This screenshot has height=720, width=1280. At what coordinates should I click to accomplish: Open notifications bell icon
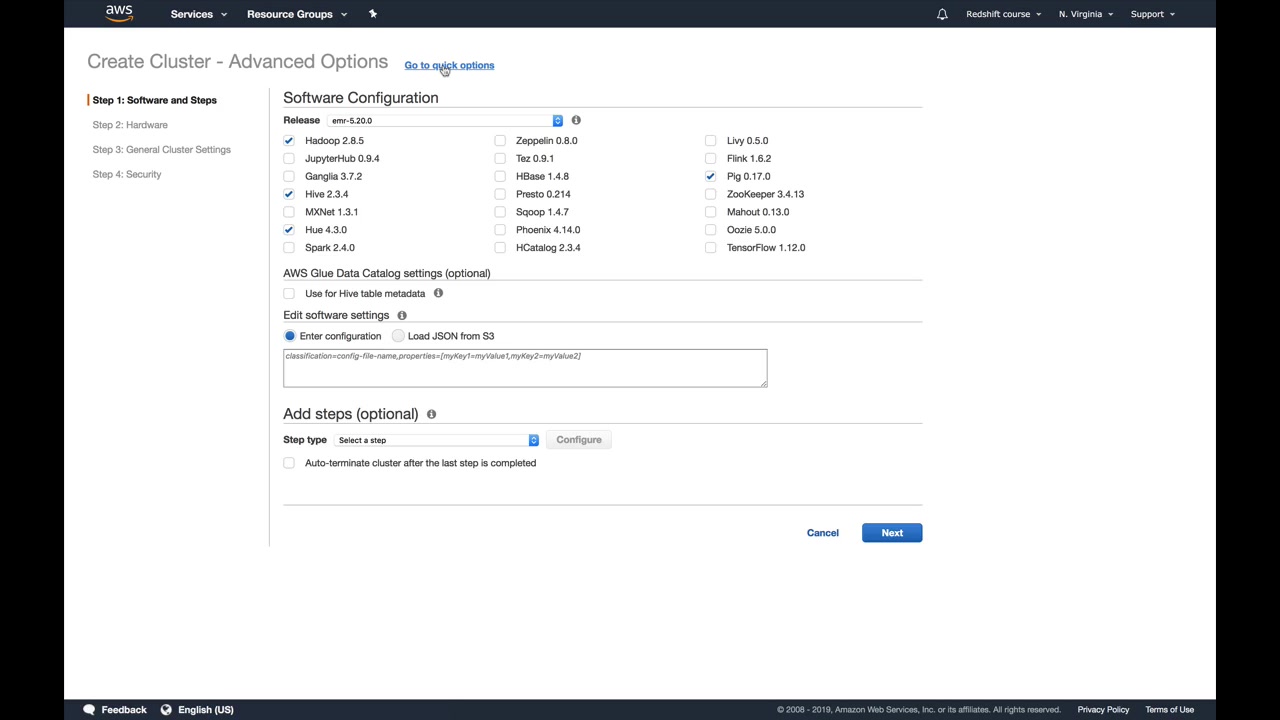(x=942, y=14)
